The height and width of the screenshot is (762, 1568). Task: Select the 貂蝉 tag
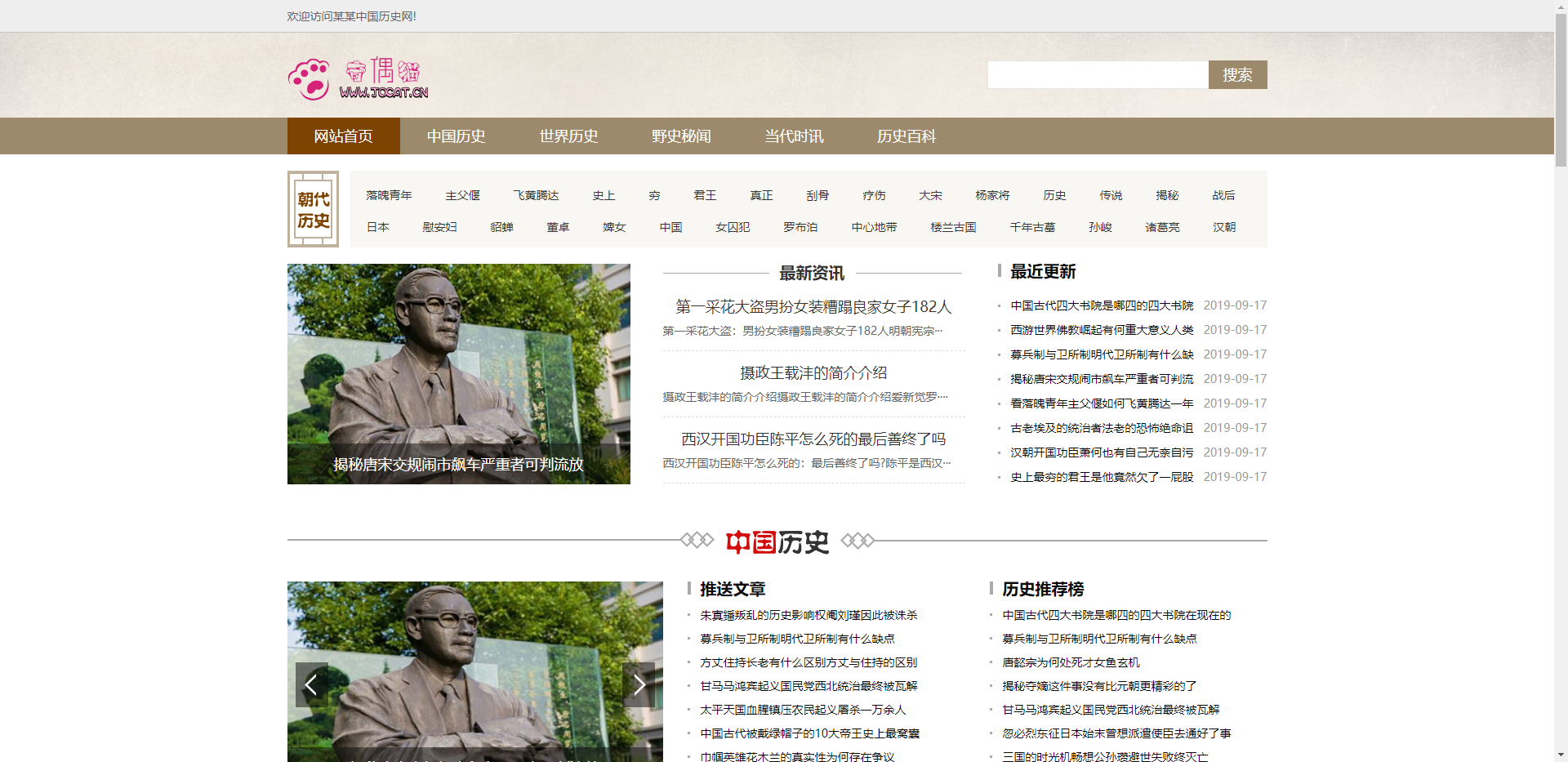502,227
